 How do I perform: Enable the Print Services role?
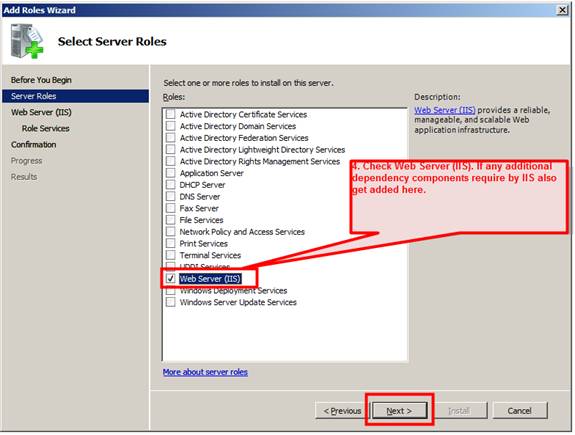point(171,243)
